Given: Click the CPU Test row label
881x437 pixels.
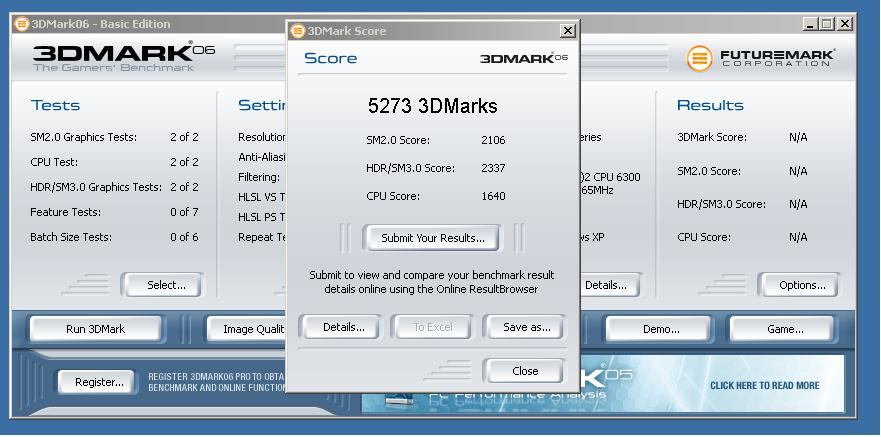Looking at the screenshot, I should (54, 162).
